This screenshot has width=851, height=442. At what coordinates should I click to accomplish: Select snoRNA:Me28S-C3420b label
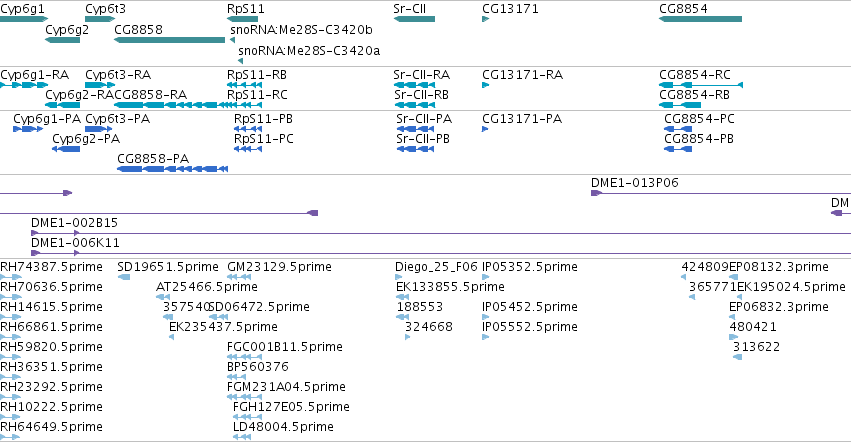pos(301,29)
